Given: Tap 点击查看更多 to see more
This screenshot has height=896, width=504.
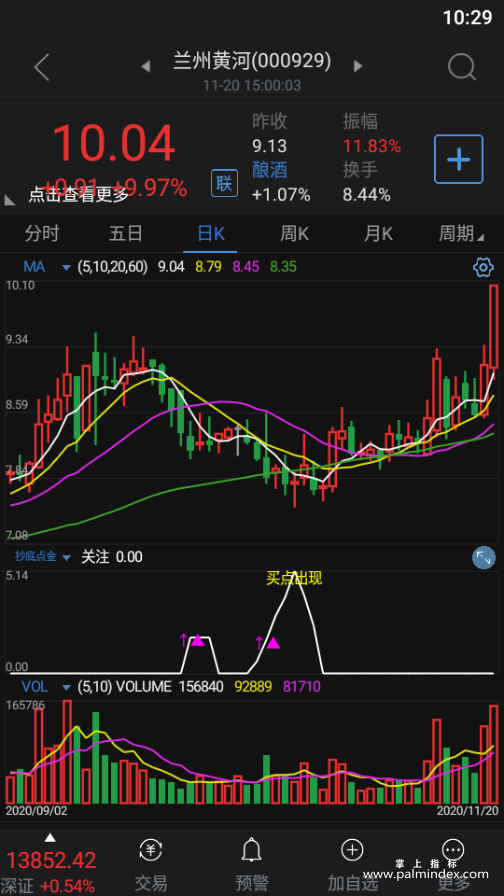Looking at the screenshot, I should [79, 195].
